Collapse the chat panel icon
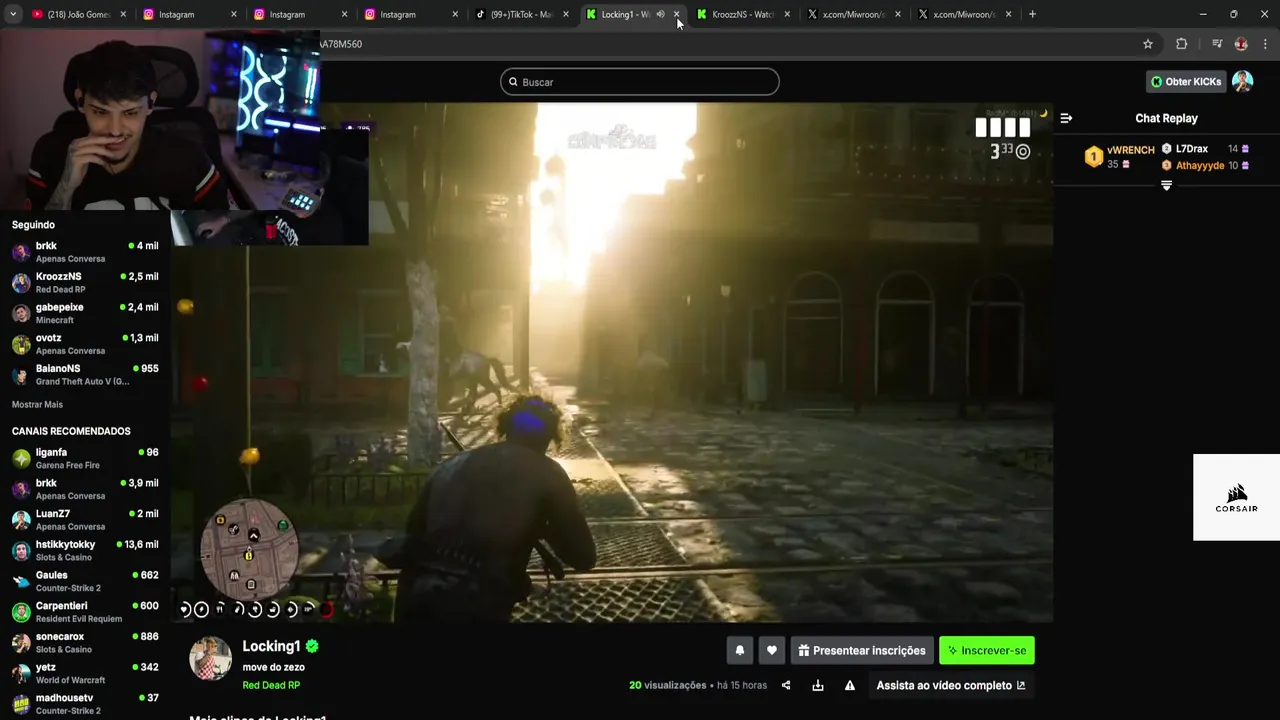 [1066, 118]
